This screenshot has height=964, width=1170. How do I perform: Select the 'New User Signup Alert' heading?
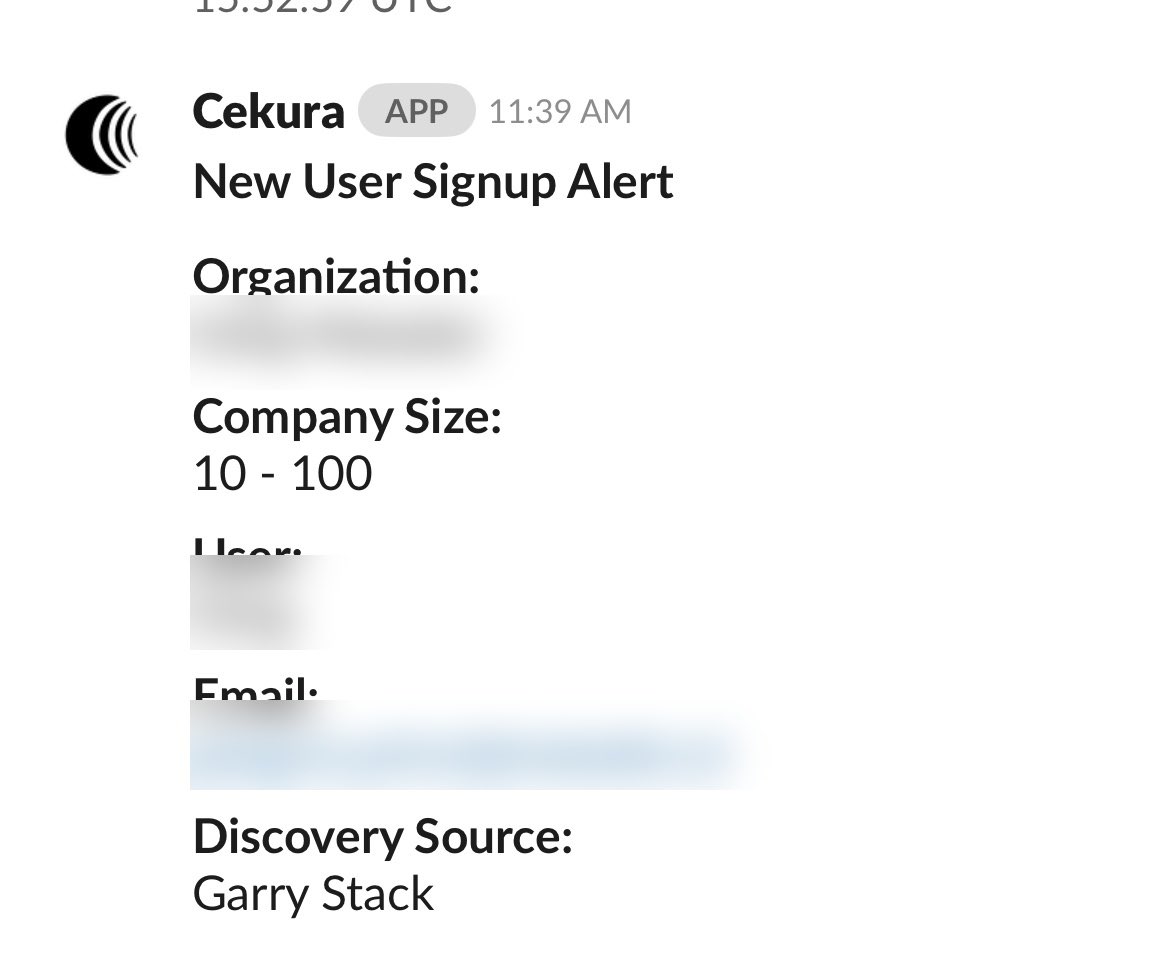[434, 182]
